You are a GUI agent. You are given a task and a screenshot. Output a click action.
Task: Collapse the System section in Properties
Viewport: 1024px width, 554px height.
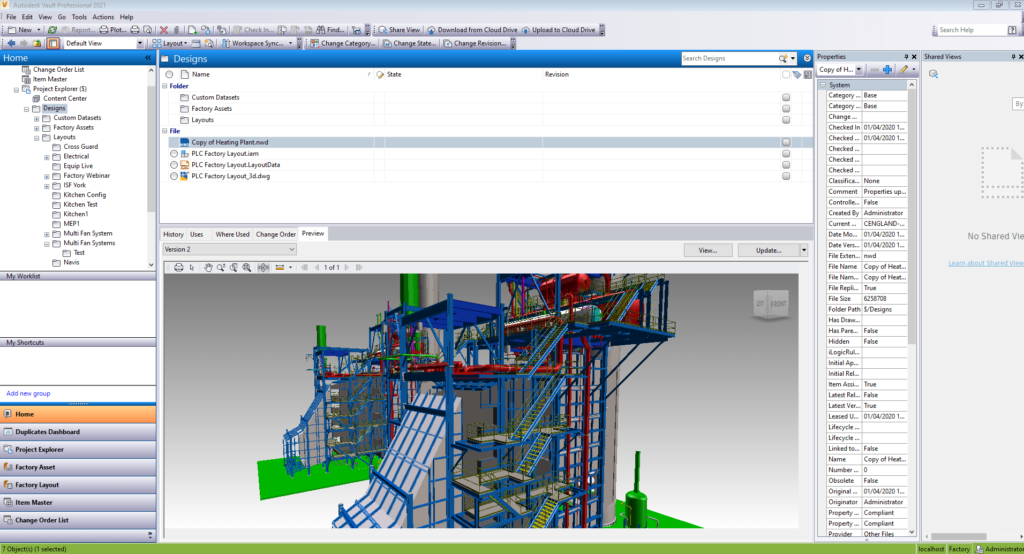tap(823, 85)
